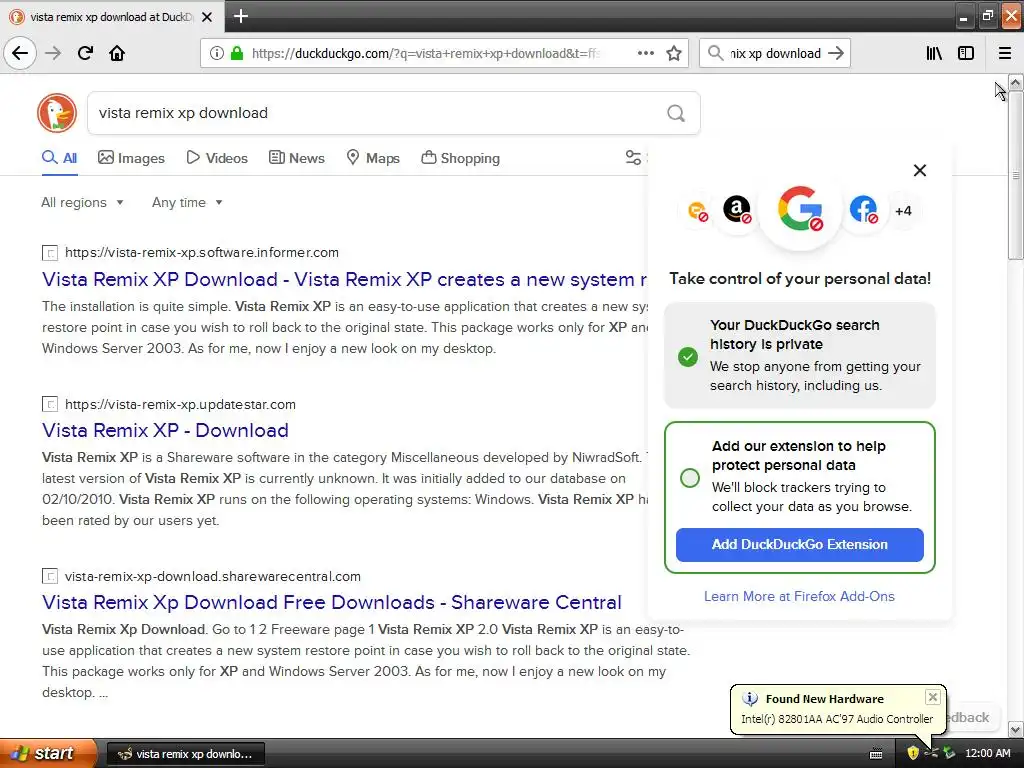Open the security shield tray icon

click(913, 753)
